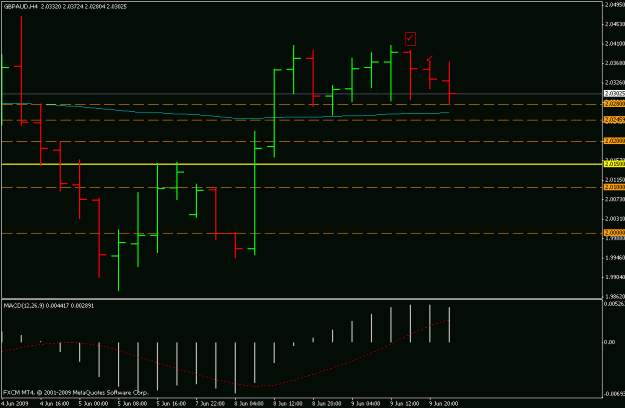Click the orange 2.02459 price label

click(614, 120)
